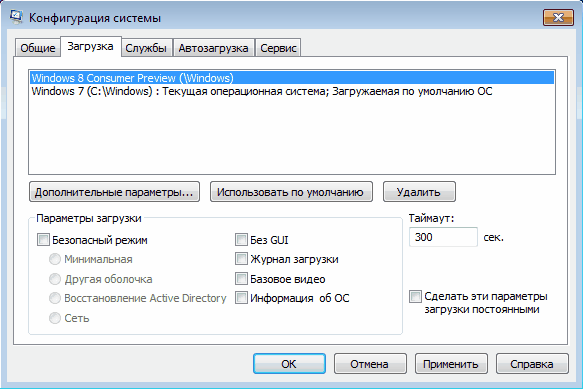Click the Отмена button
Image resolution: width=583 pixels, height=389 pixels.
click(370, 364)
